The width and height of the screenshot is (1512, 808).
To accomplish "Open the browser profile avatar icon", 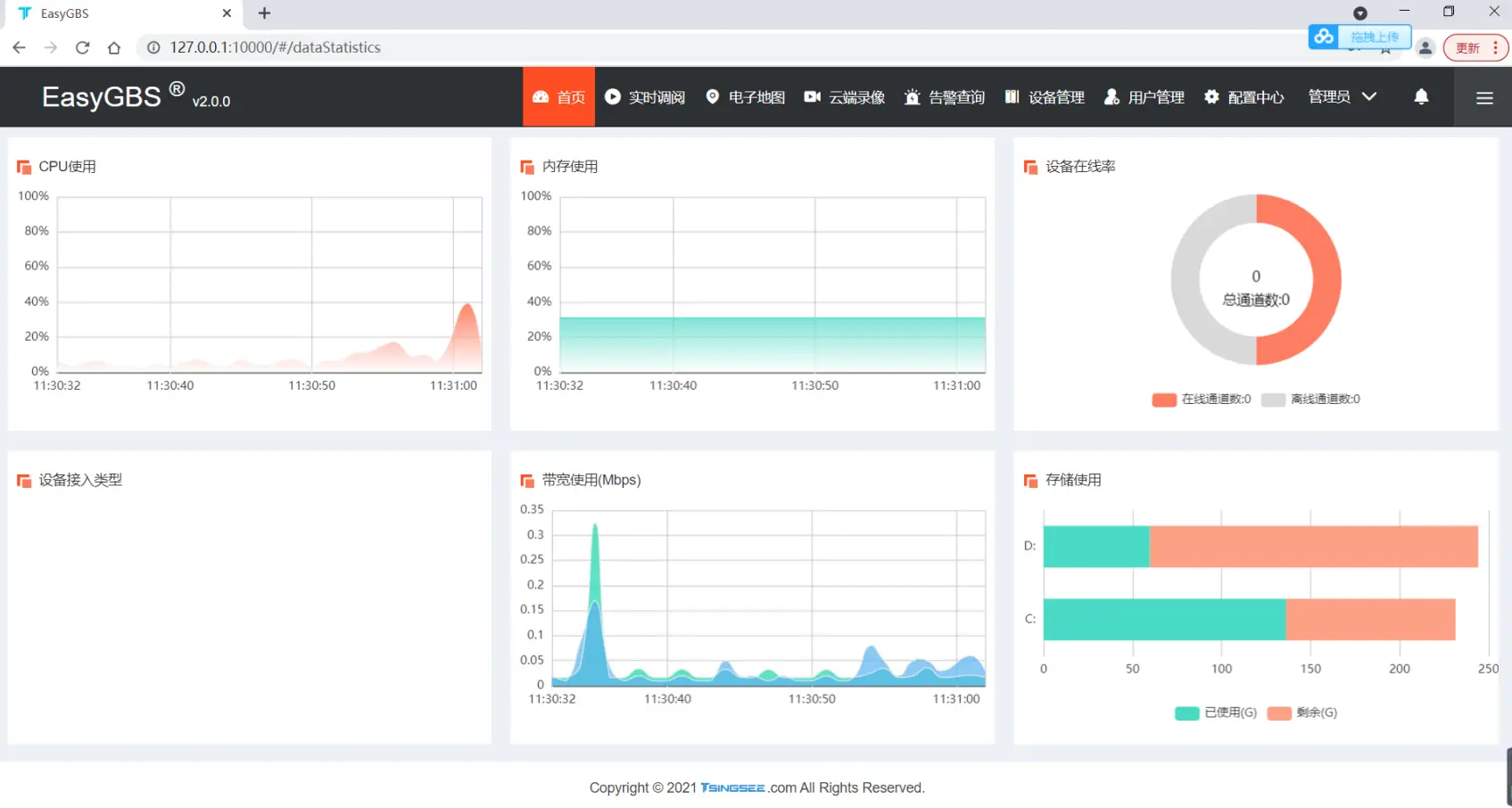I will click(x=1425, y=48).
